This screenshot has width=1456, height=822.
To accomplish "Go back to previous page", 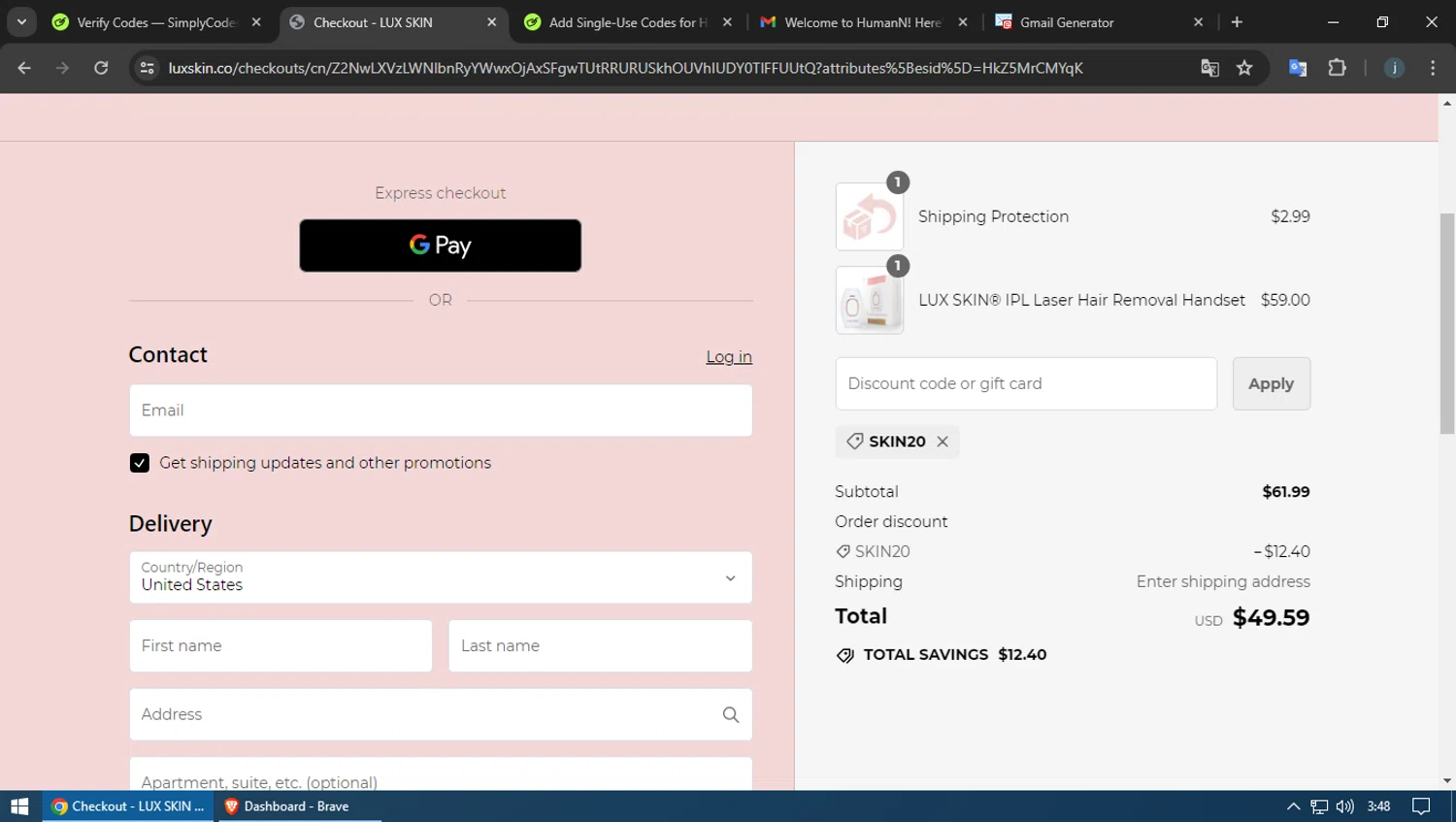I will [x=24, y=68].
